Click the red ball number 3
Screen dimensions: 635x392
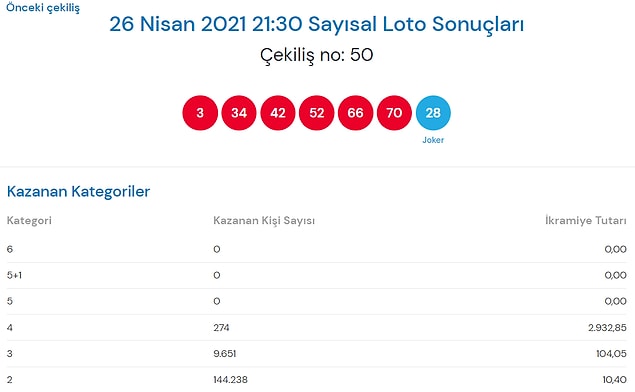point(200,113)
